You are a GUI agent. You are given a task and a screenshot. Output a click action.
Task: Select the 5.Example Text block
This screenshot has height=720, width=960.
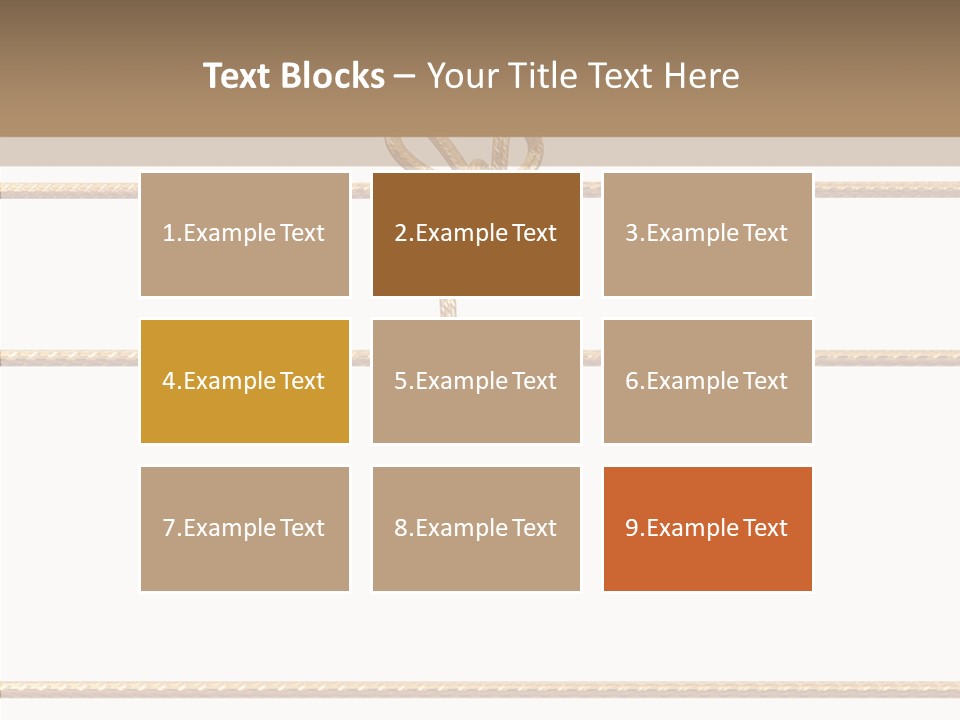pos(476,381)
